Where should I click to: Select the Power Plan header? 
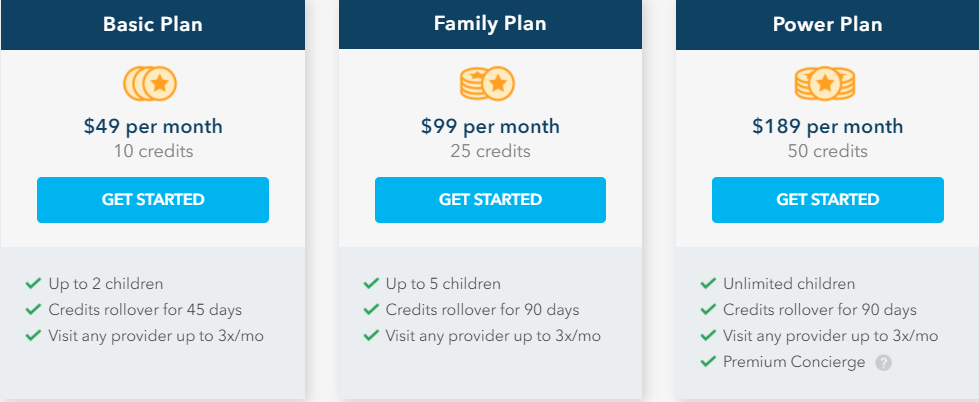[827, 24]
